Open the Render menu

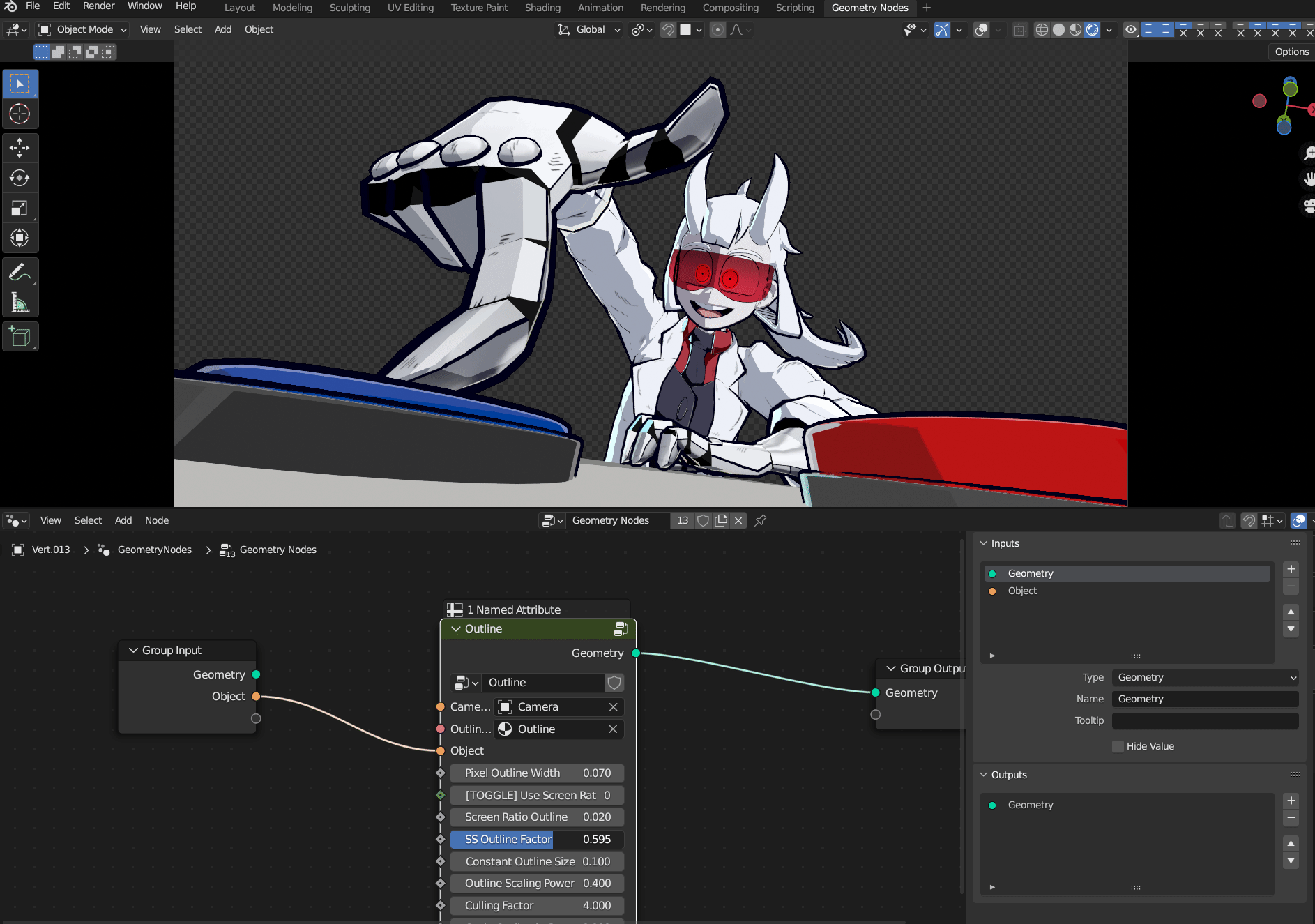[x=99, y=6]
